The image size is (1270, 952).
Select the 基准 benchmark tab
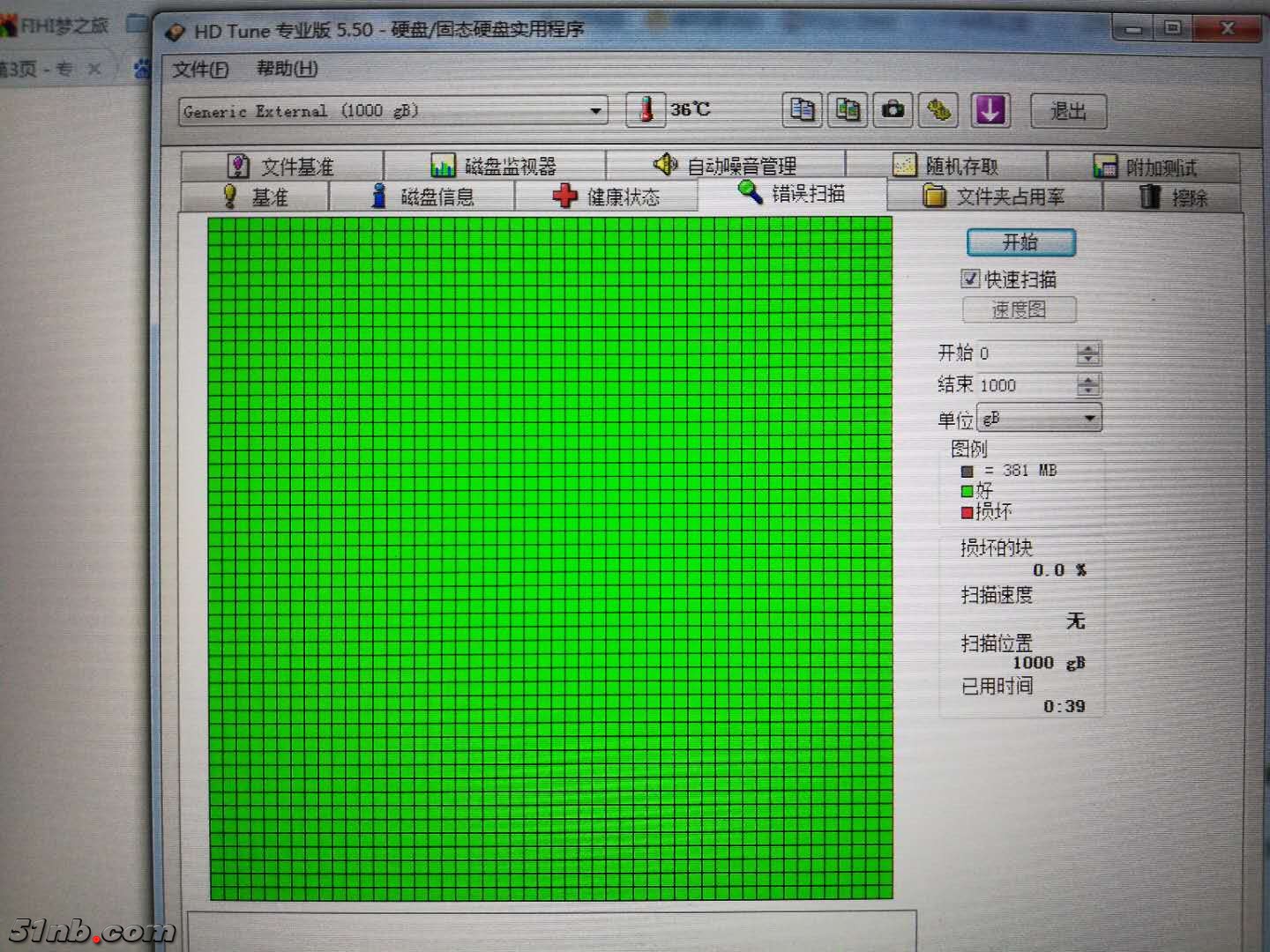click(x=255, y=196)
